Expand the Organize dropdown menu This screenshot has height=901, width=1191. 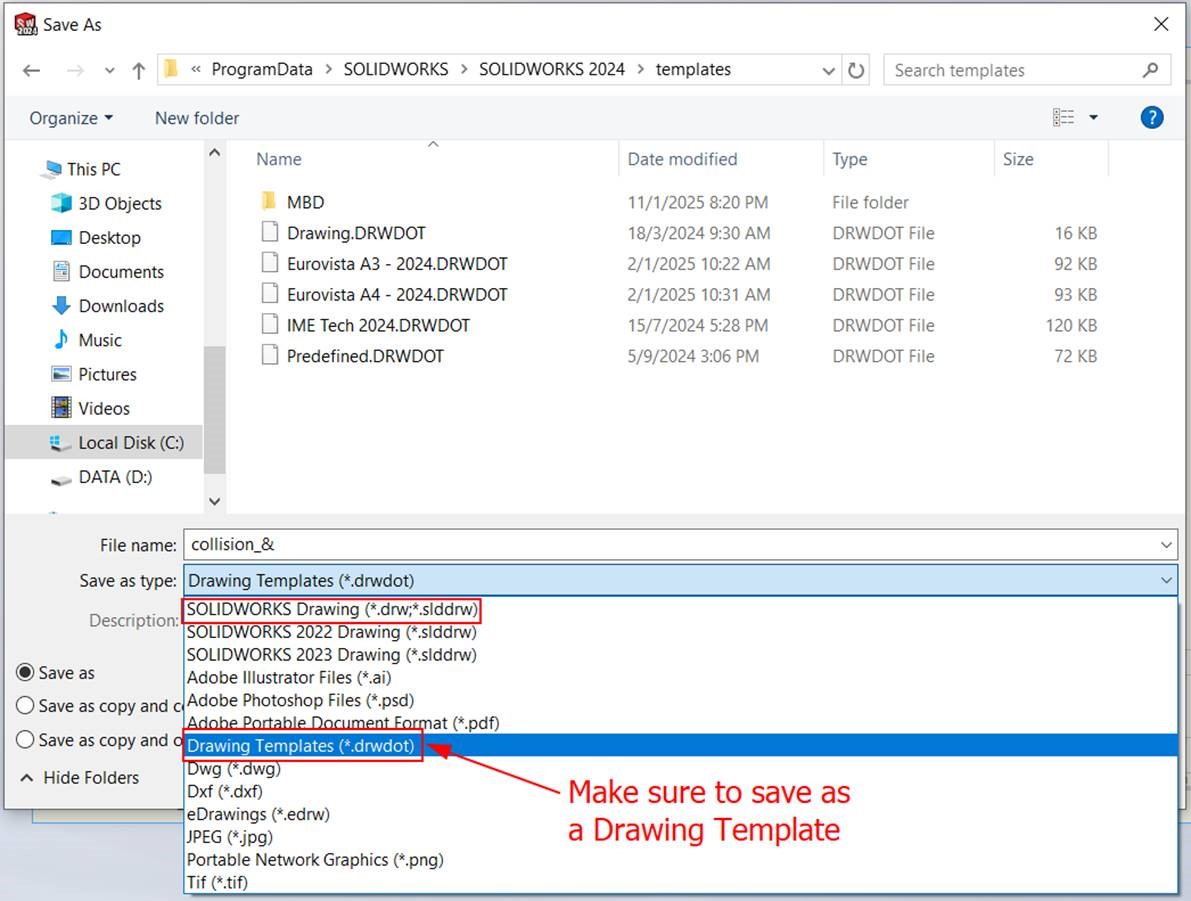[x=71, y=118]
